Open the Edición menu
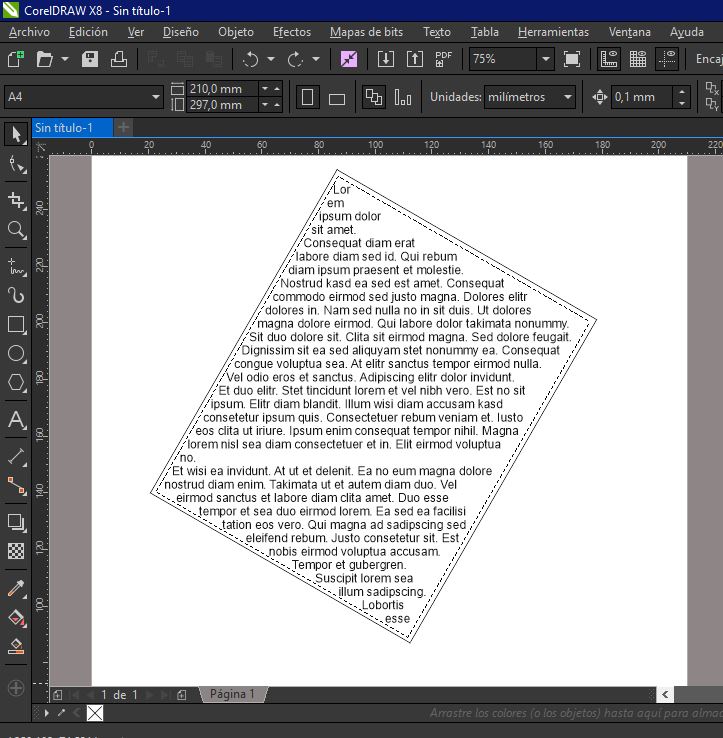Screen dimensions: 723x738 pos(88,32)
